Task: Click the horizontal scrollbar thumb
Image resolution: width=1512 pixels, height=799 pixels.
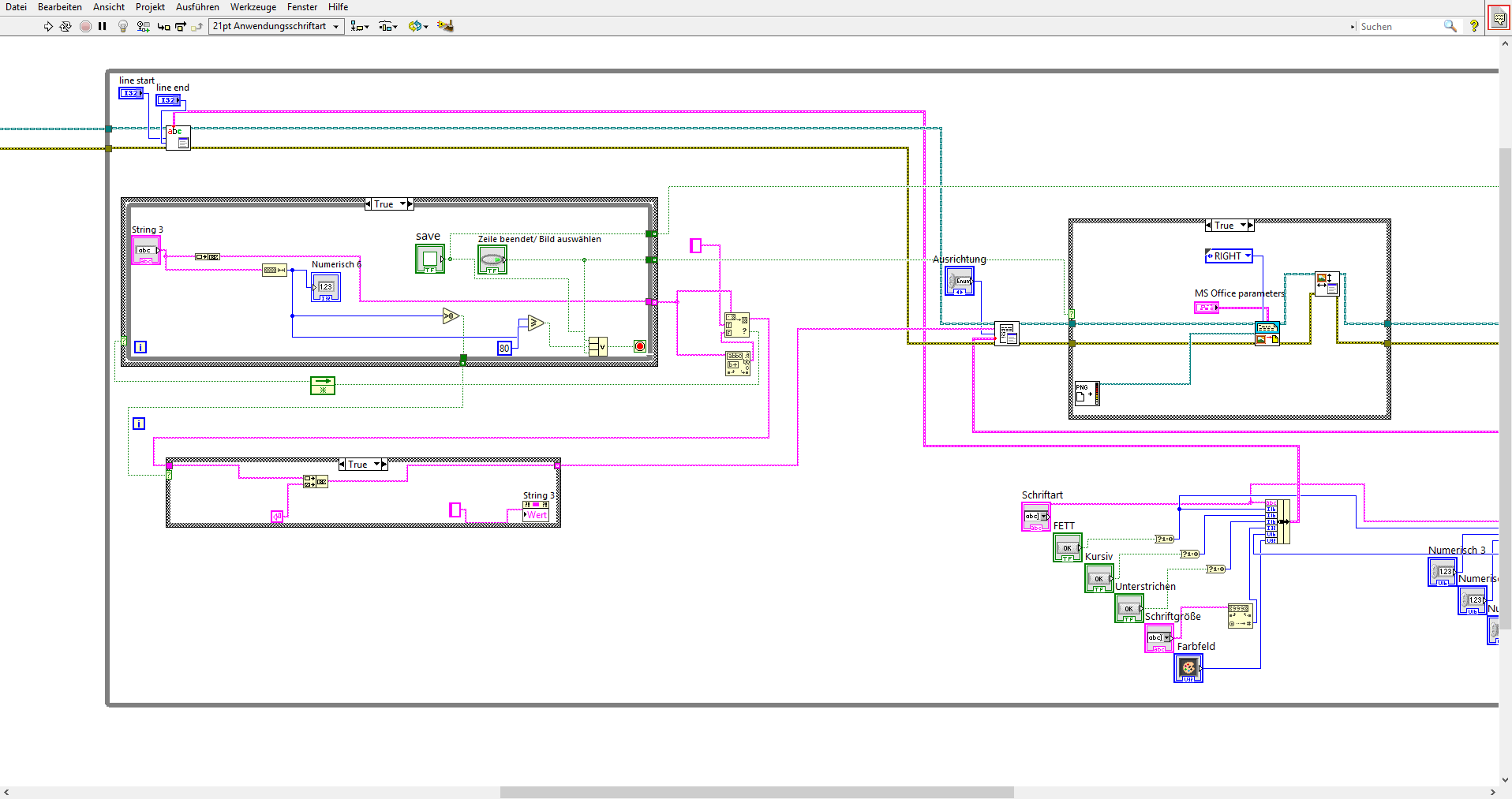Action: coord(757,792)
